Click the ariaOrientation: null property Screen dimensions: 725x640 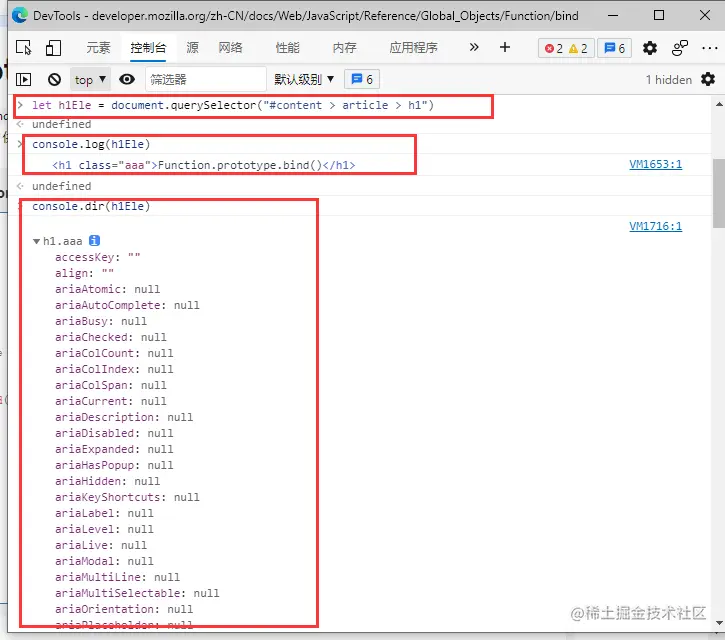[124, 609]
